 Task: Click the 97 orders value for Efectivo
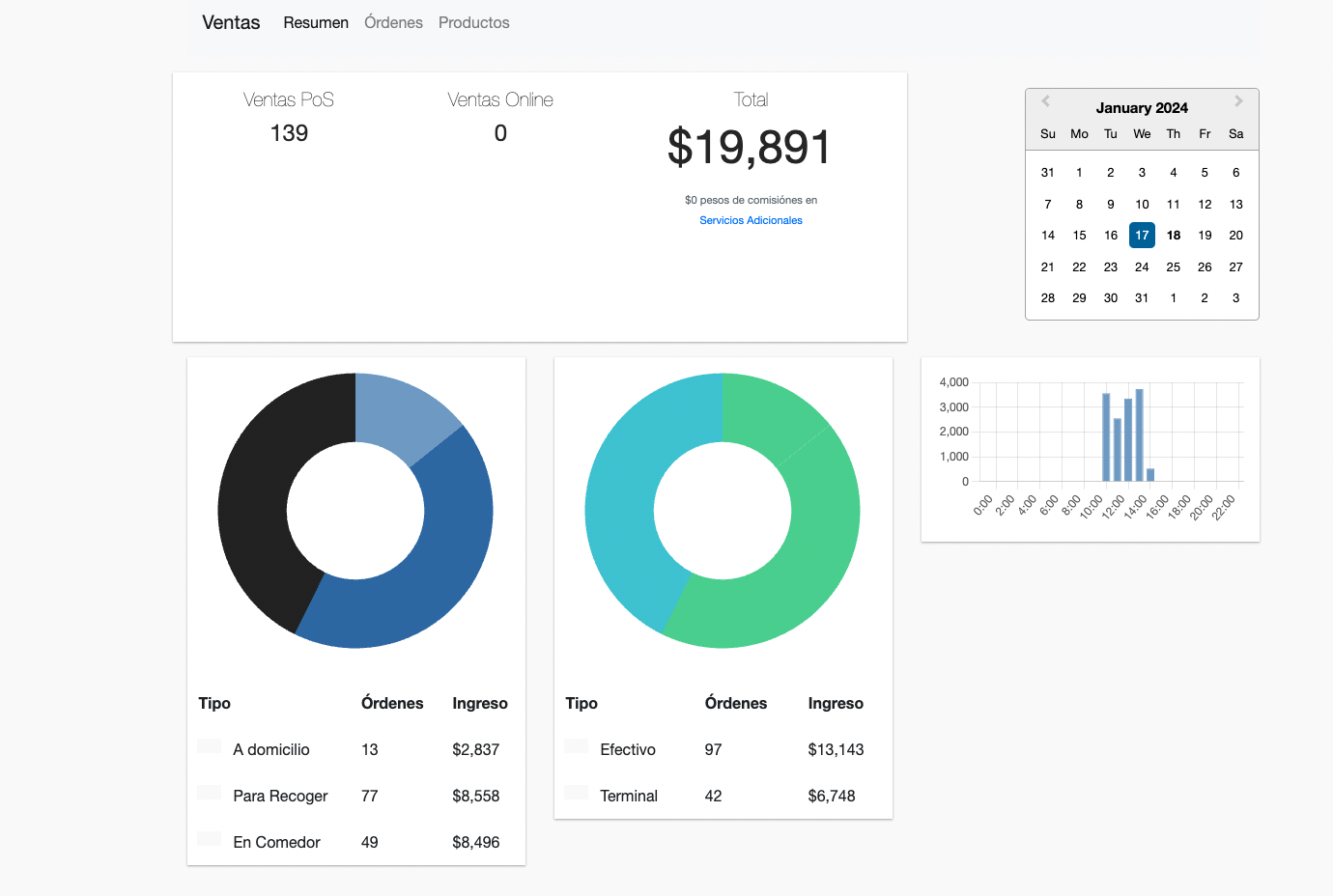point(714,749)
